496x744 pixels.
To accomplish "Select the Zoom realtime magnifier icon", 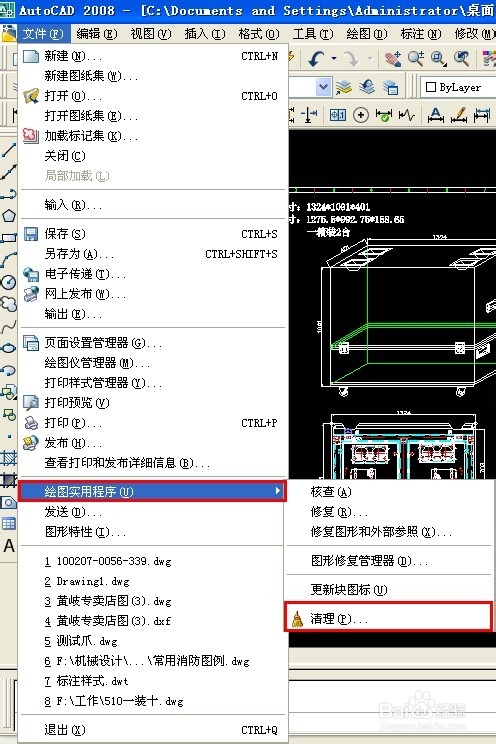I will coord(416,58).
